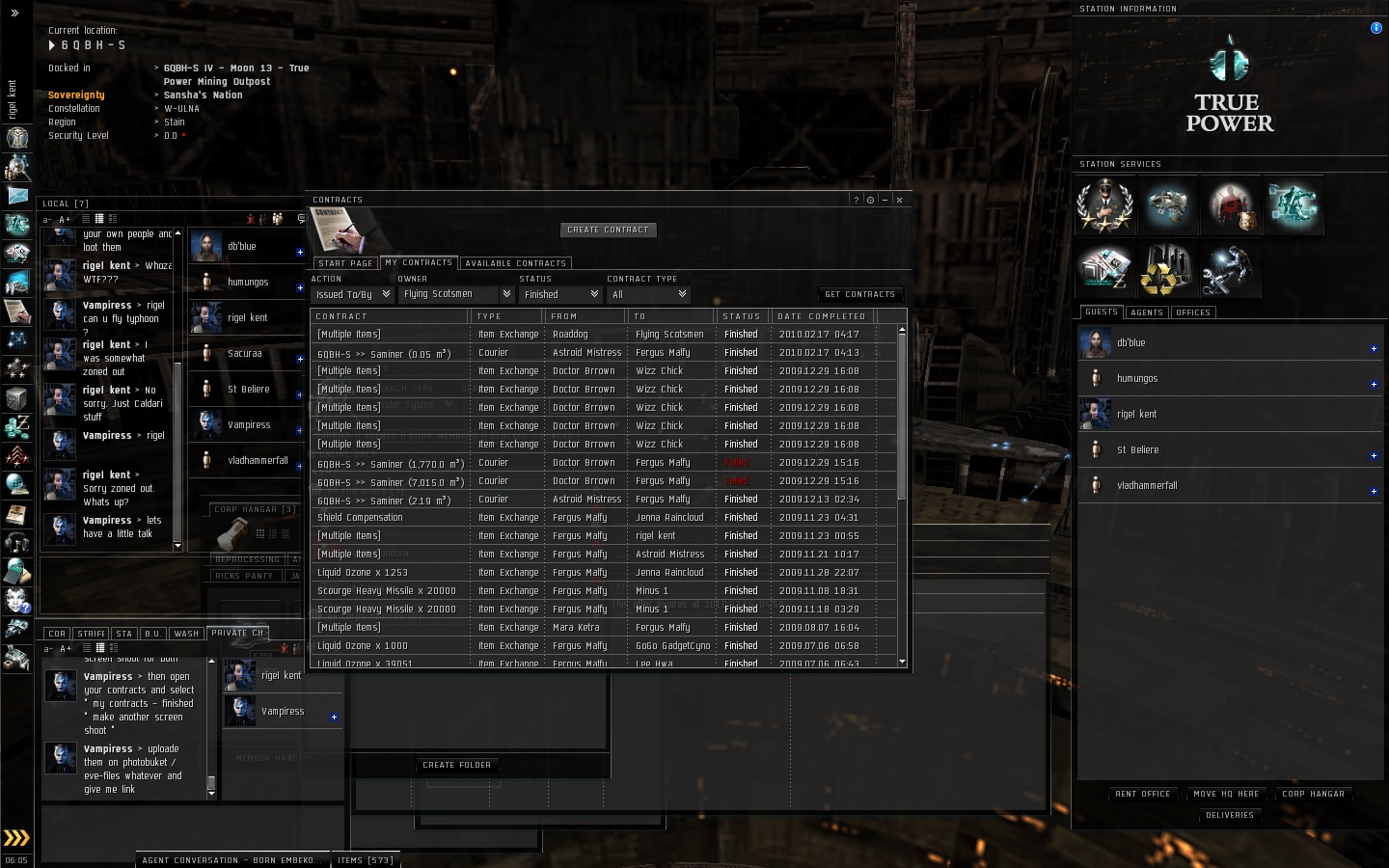Image resolution: width=1389 pixels, height=868 pixels.
Task: Select third display mode in private channel
Action: point(113,648)
